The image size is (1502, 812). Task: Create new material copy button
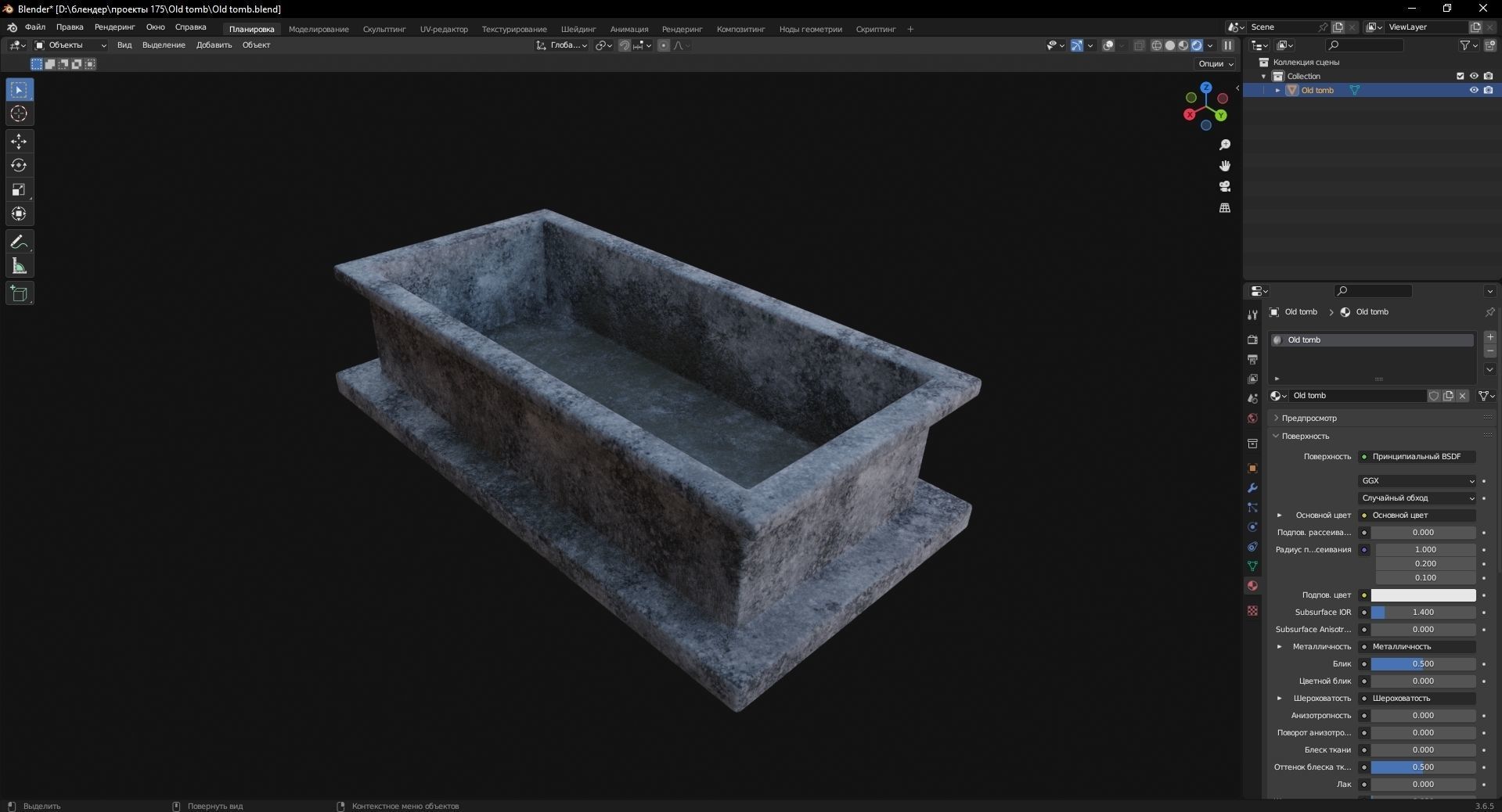click(x=1448, y=396)
